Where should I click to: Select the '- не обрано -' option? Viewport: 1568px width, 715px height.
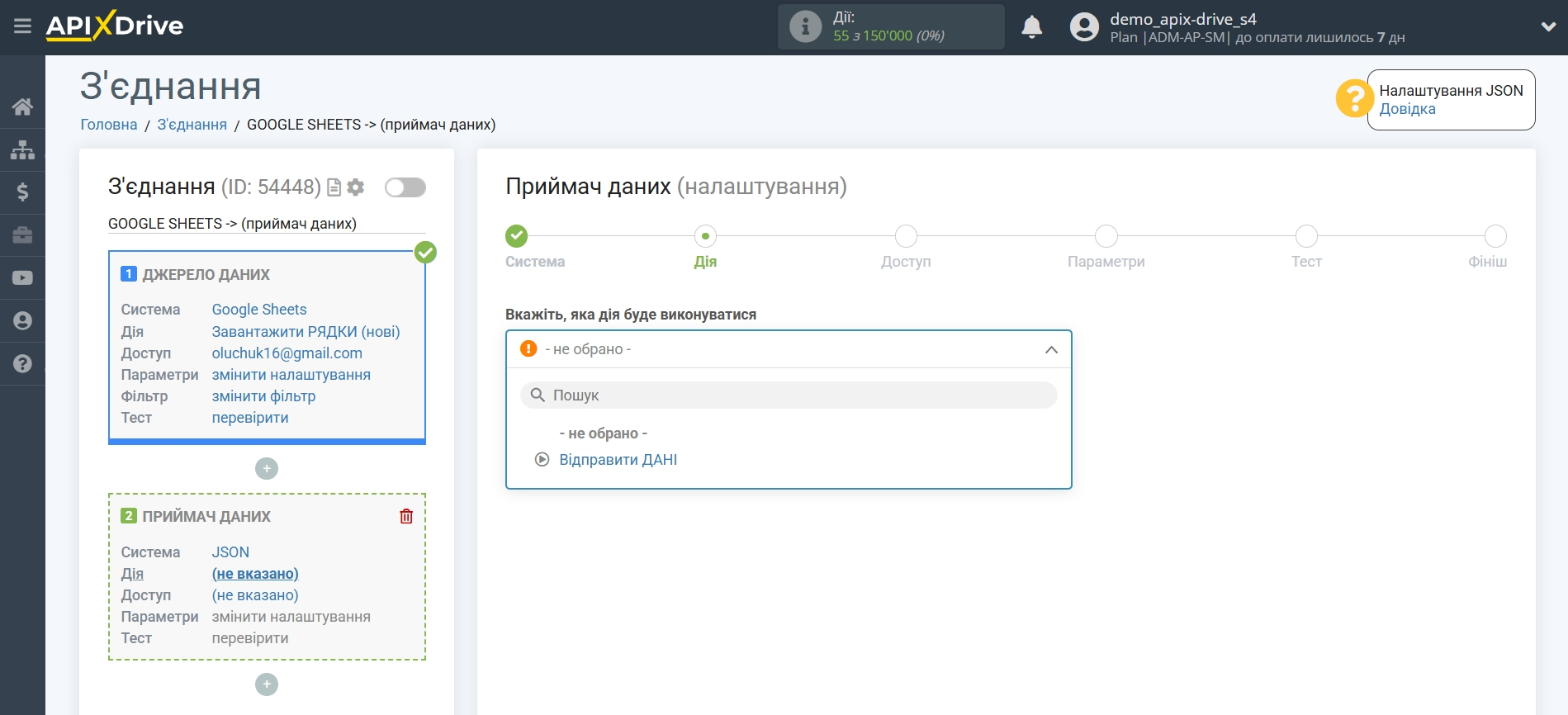pyautogui.click(x=603, y=433)
